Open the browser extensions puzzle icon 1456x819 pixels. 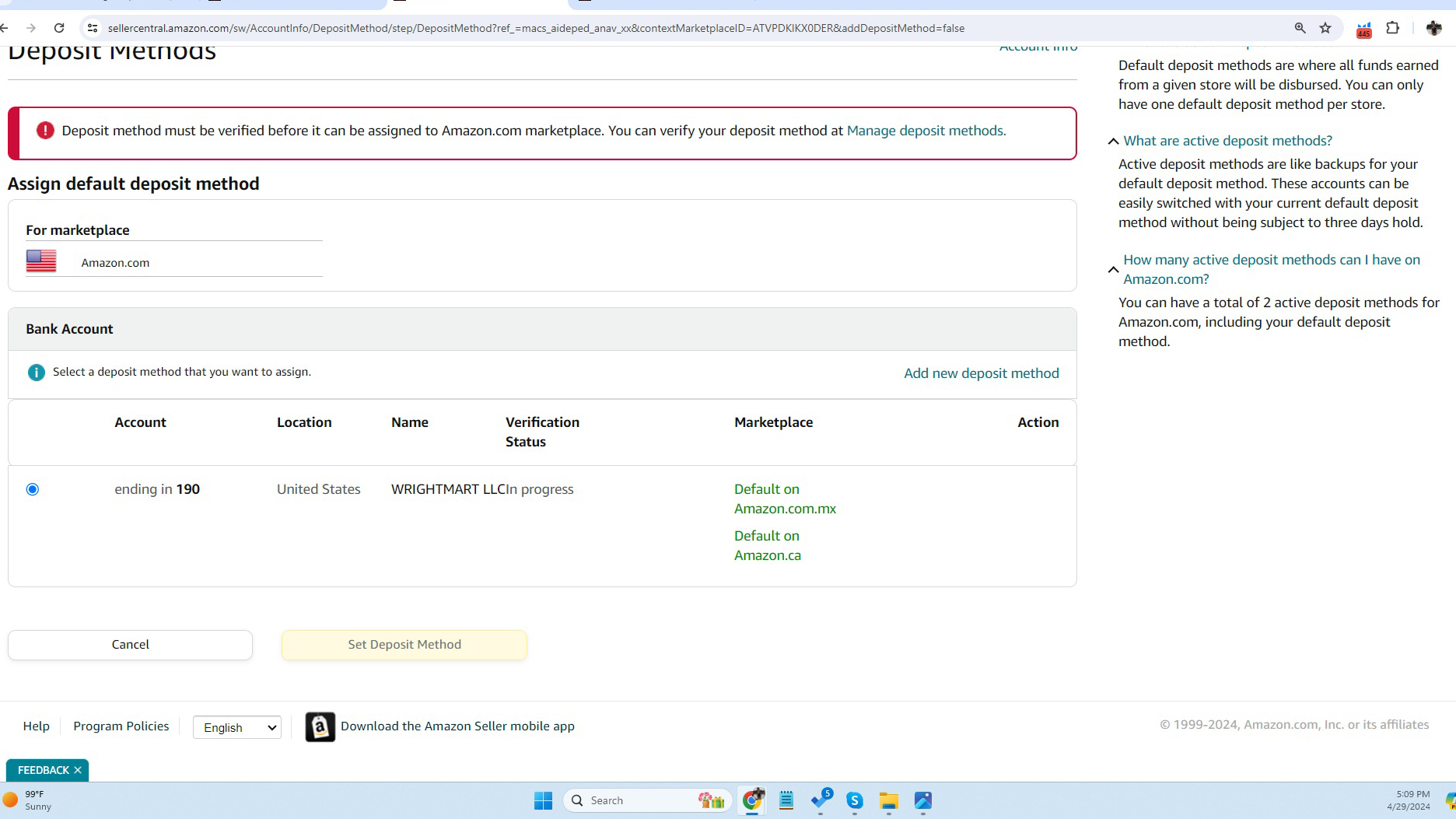1393,28
